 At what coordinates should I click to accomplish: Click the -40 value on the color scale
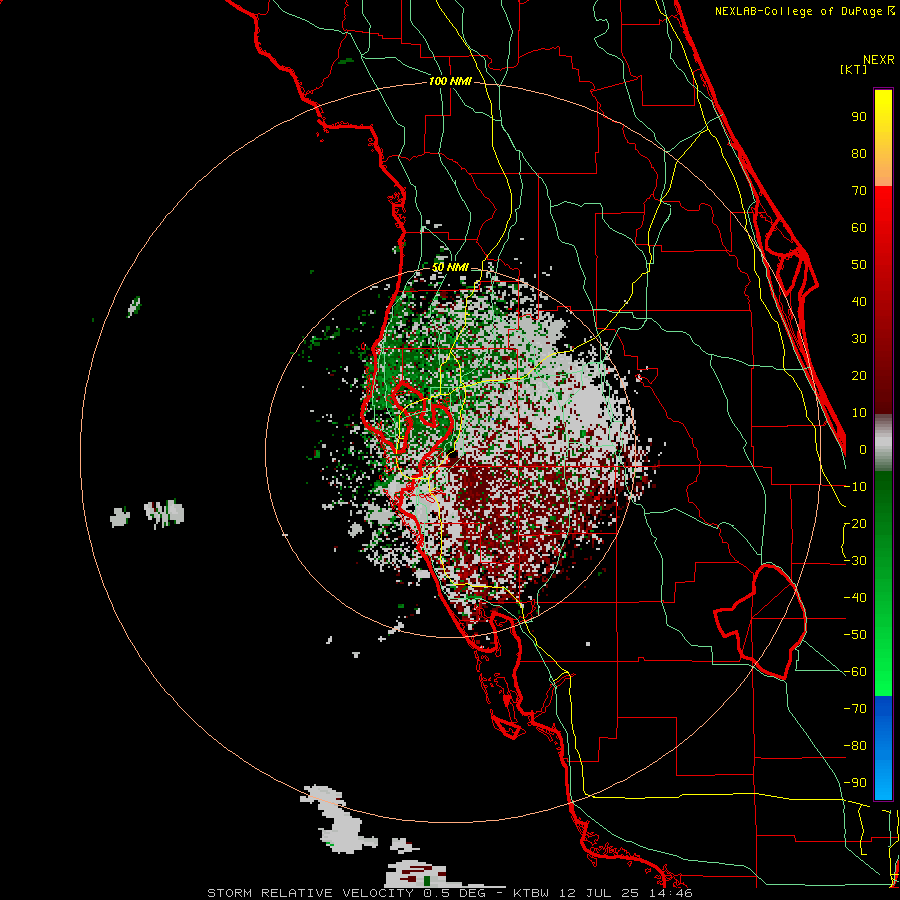855,598
